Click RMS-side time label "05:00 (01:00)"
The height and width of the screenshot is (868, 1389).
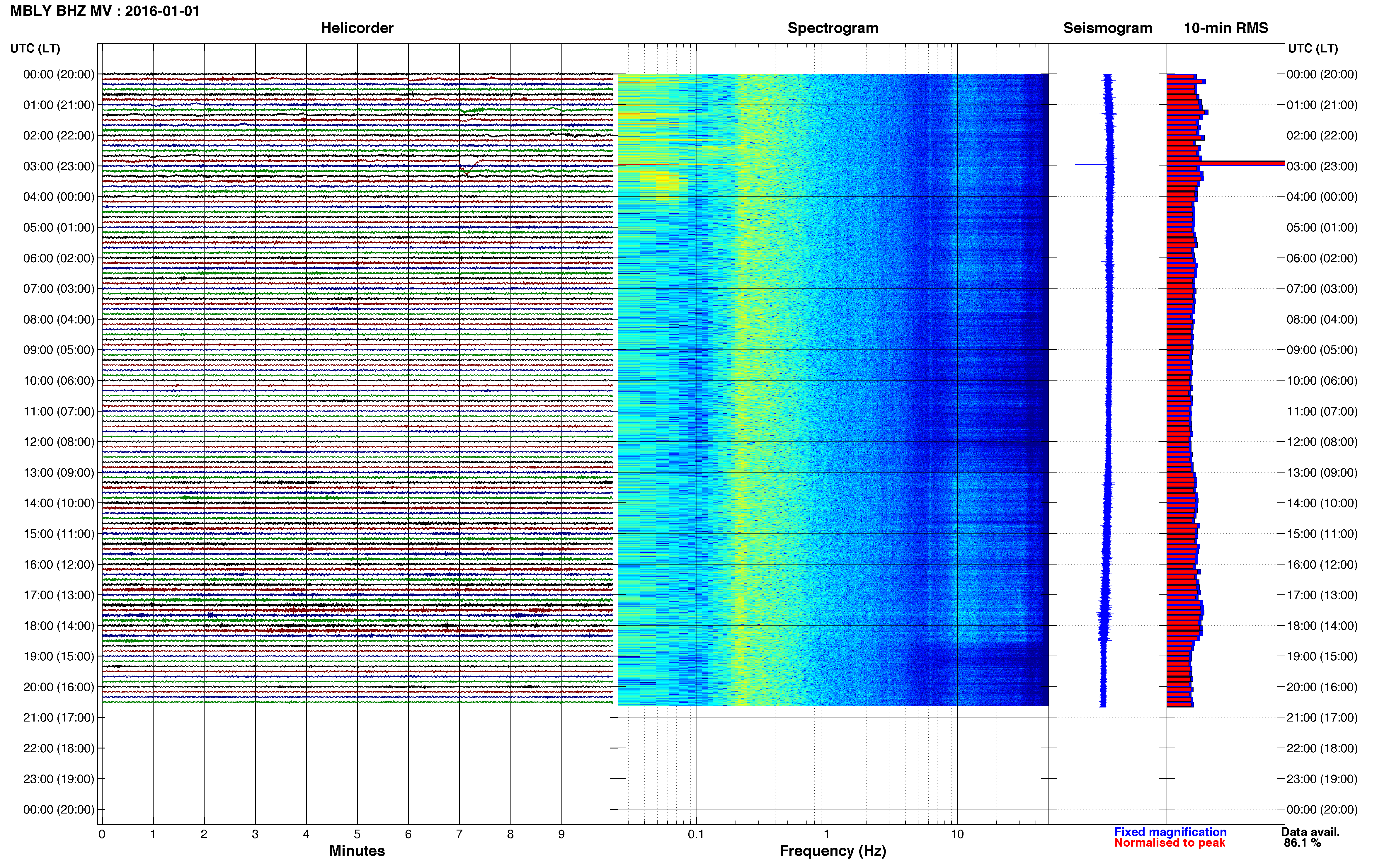click(1322, 227)
